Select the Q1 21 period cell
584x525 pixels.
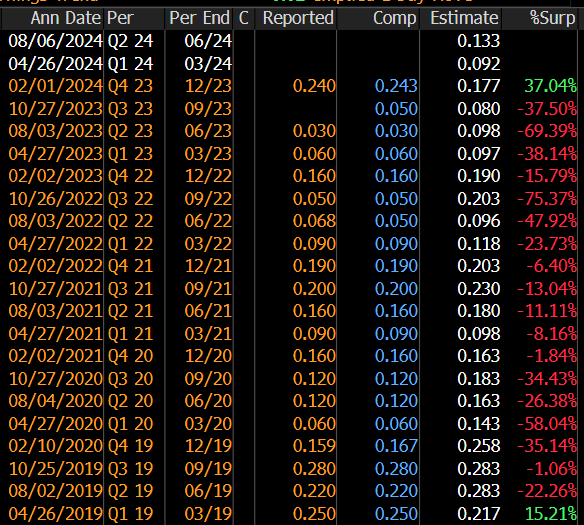[x=130, y=334]
